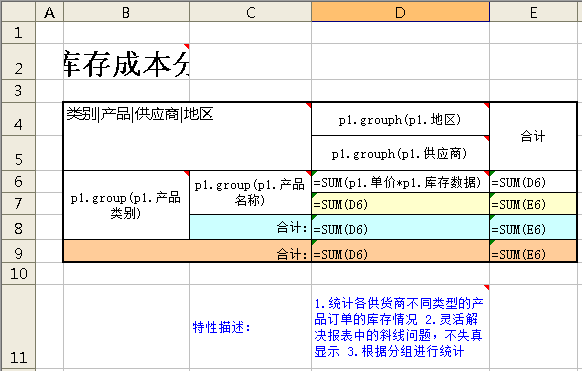Screen dimensions: 582x371
Task: Select column E header
Action: (534, 12)
